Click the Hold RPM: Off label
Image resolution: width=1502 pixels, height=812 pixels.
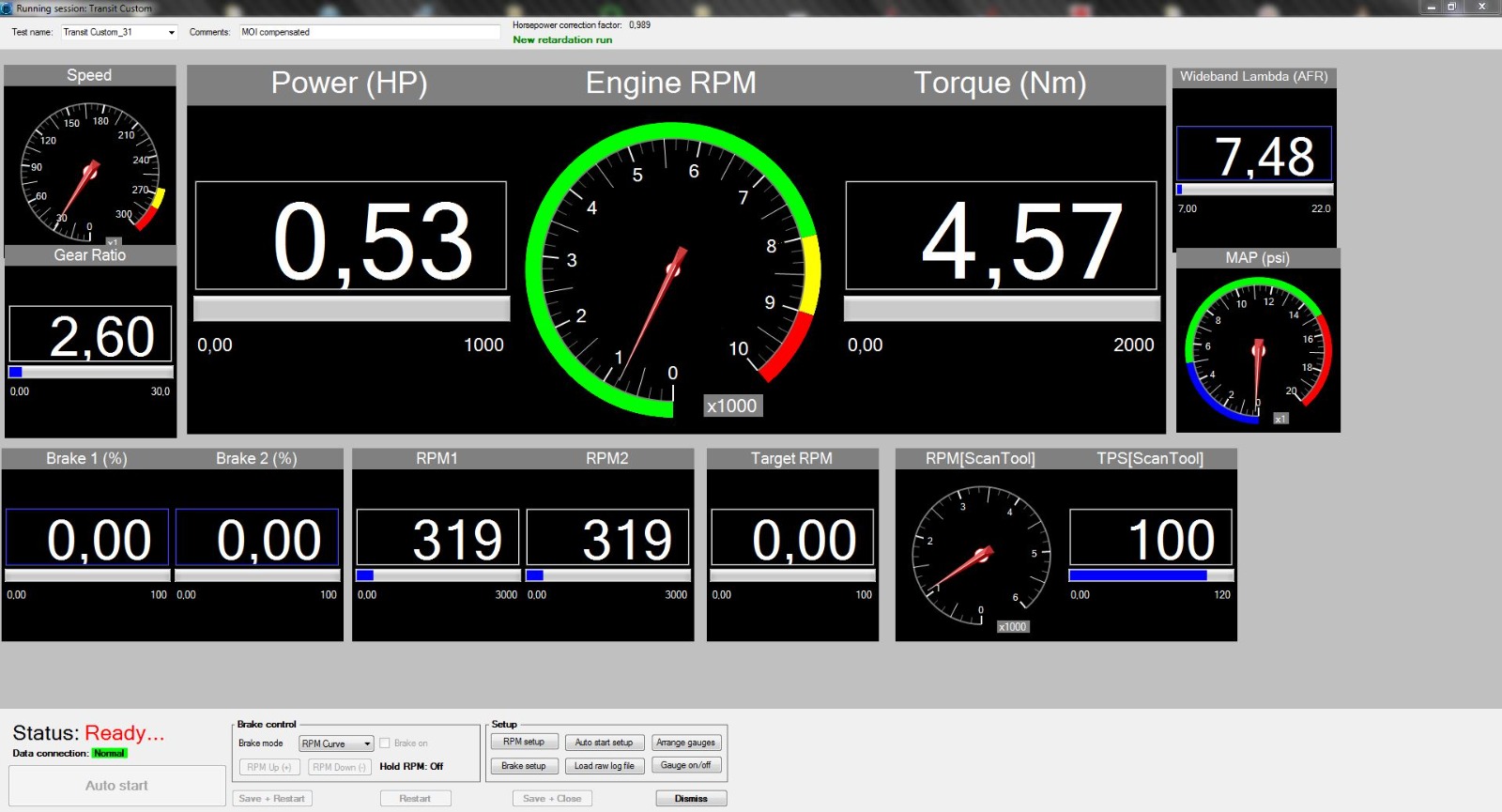pos(411,767)
